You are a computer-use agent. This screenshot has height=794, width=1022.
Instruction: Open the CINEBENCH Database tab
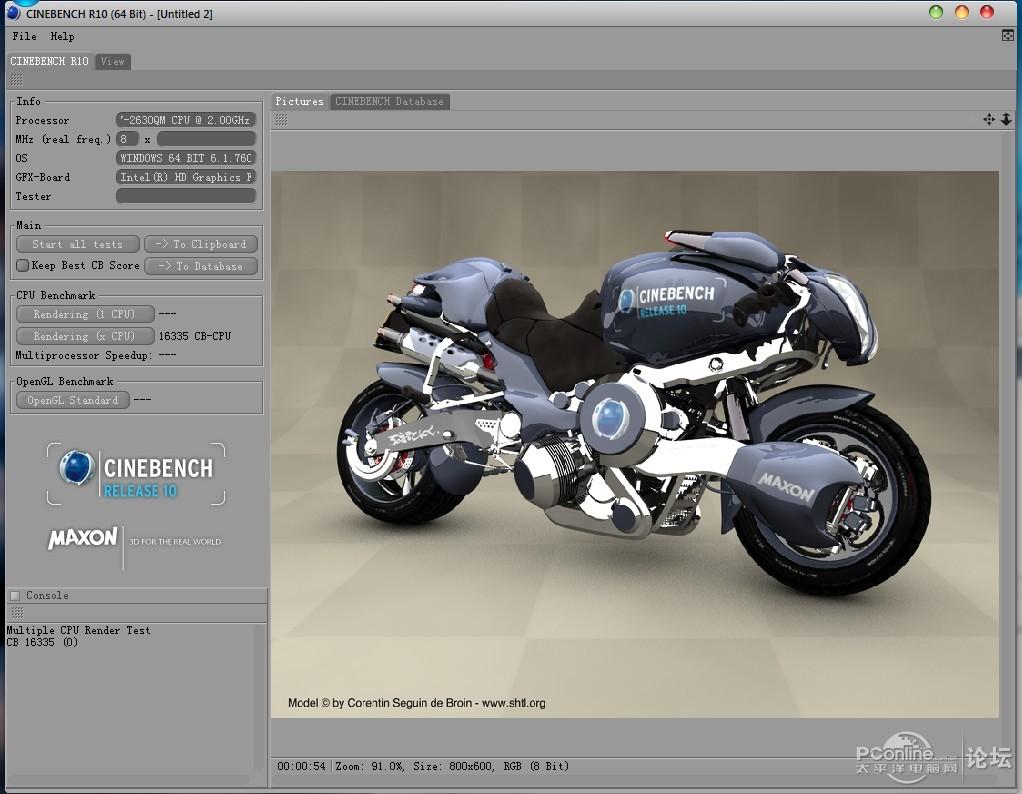(390, 101)
